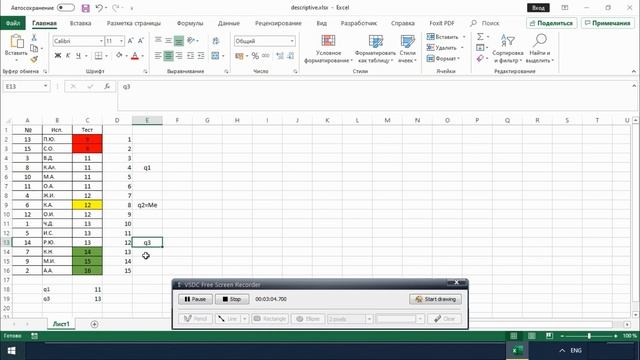Image resolution: width=640 pixels, height=360 pixels.
Task: Click the text orientation icon
Action: coord(191,40)
